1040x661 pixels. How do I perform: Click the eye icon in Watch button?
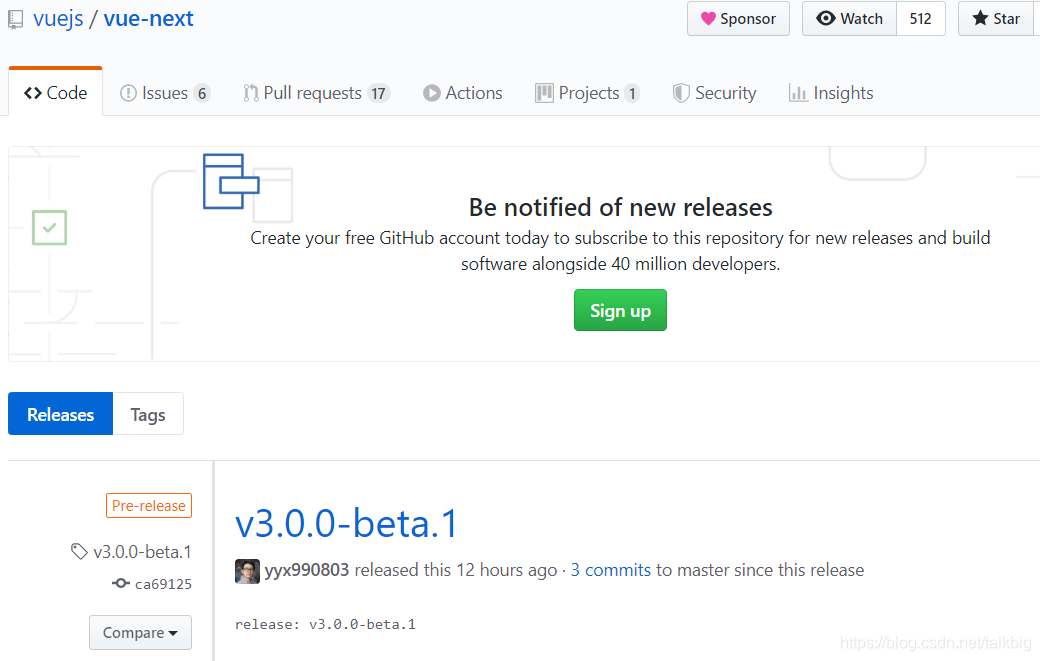click(825, 18)
